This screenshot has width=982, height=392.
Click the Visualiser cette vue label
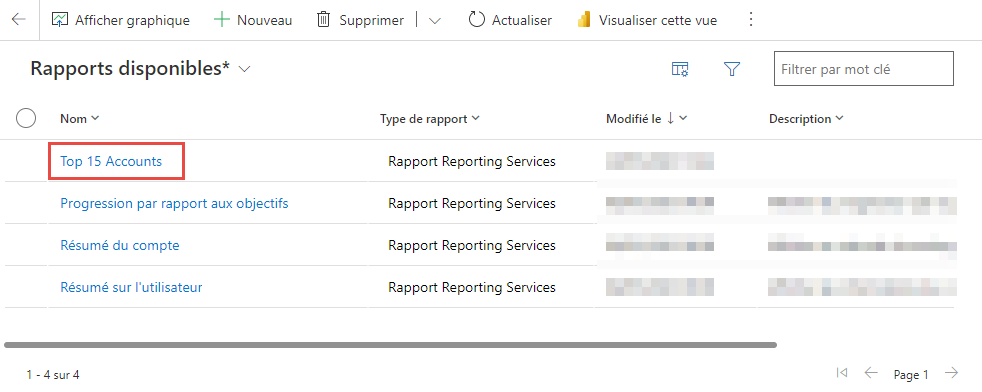(x=658, y=21)
